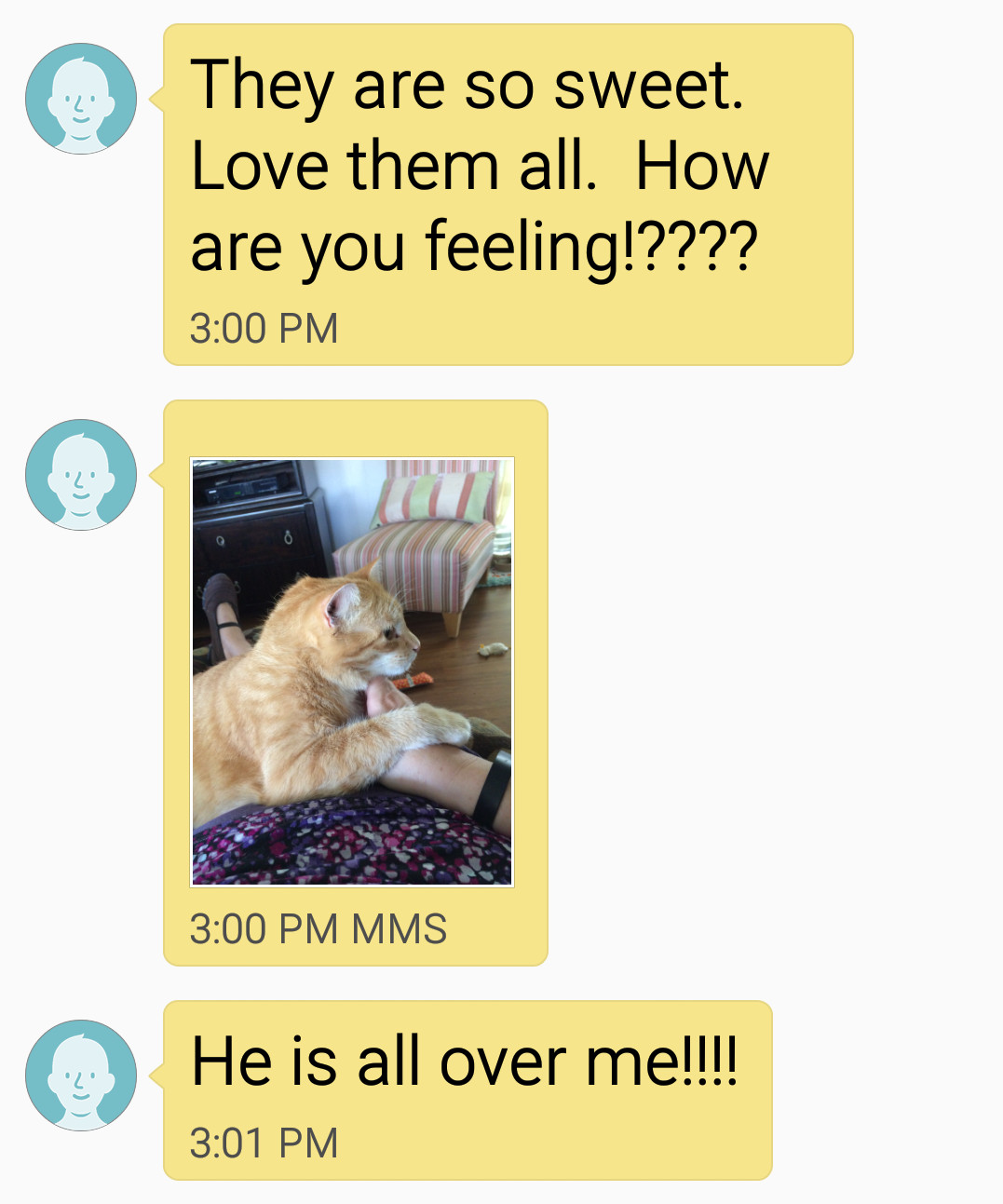1003x1204 pixels.
Task: Select avatar beside "He is all over me!!!!"
Action: [x=81, y=1075]
